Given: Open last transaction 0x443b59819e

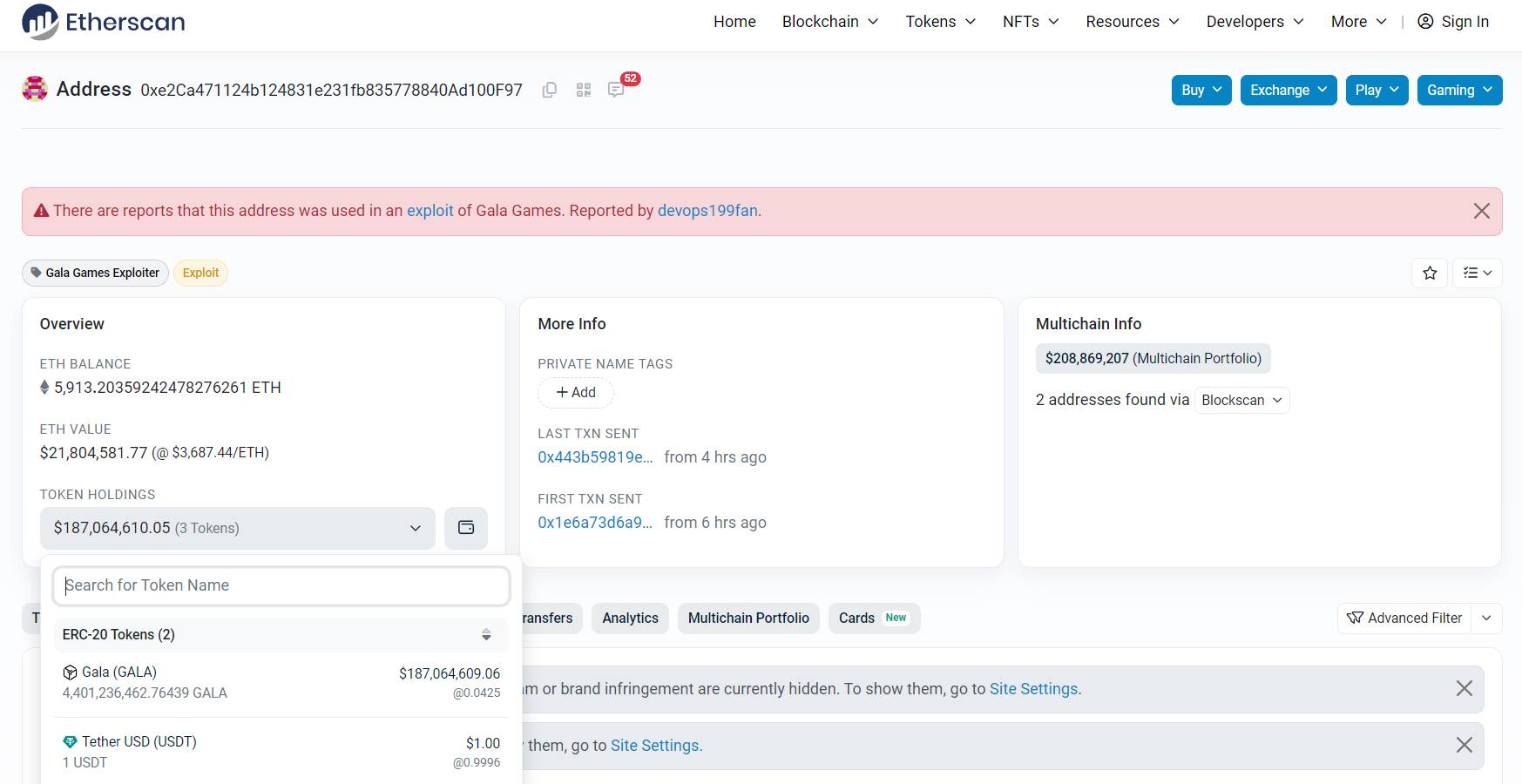Looking at the screenshot, I should [x=595, y=457].
